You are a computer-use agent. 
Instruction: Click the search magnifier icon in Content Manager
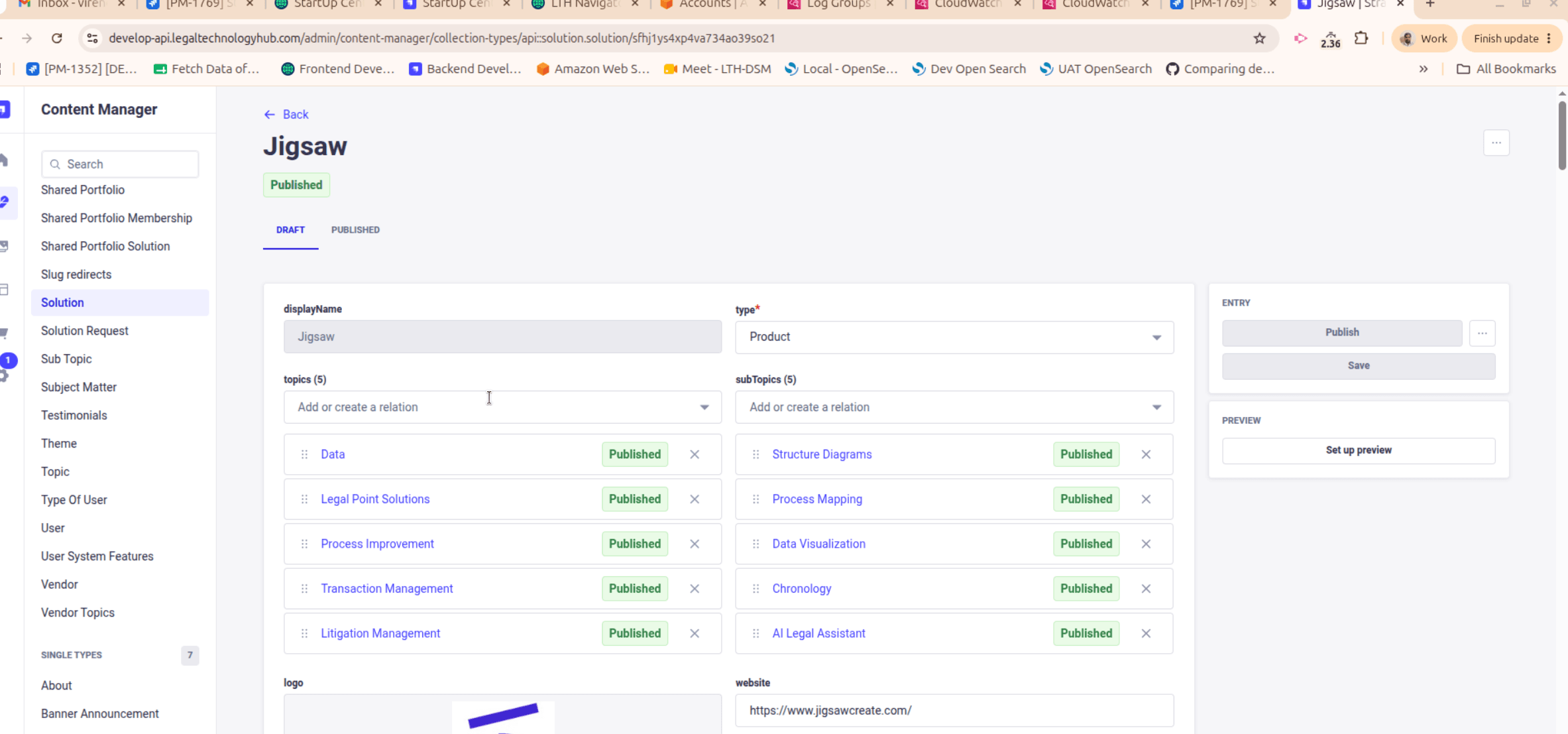56,164
